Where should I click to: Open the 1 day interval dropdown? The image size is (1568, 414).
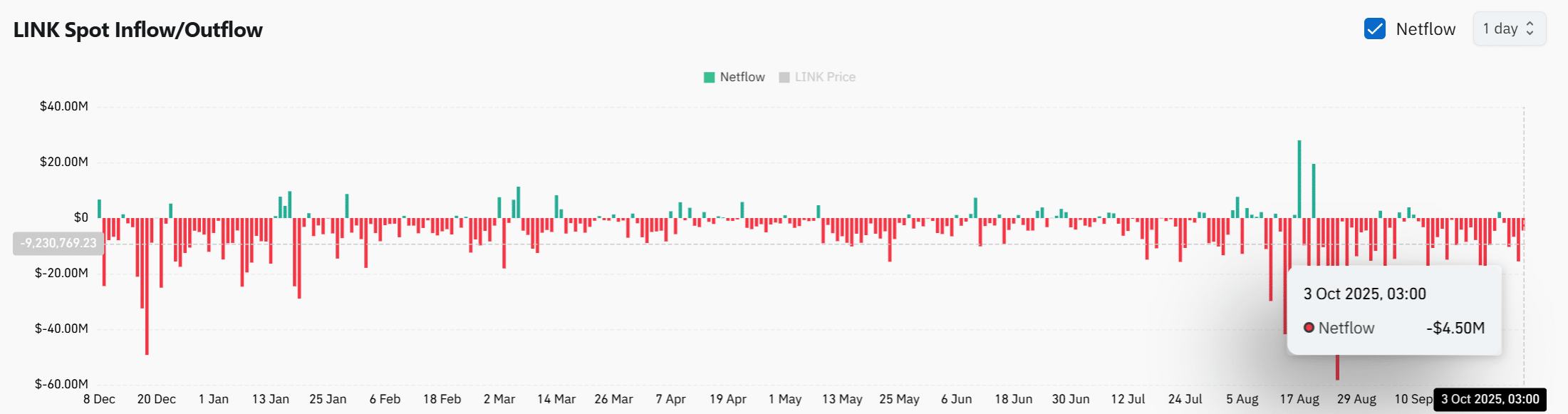[x=1509, y=29]
